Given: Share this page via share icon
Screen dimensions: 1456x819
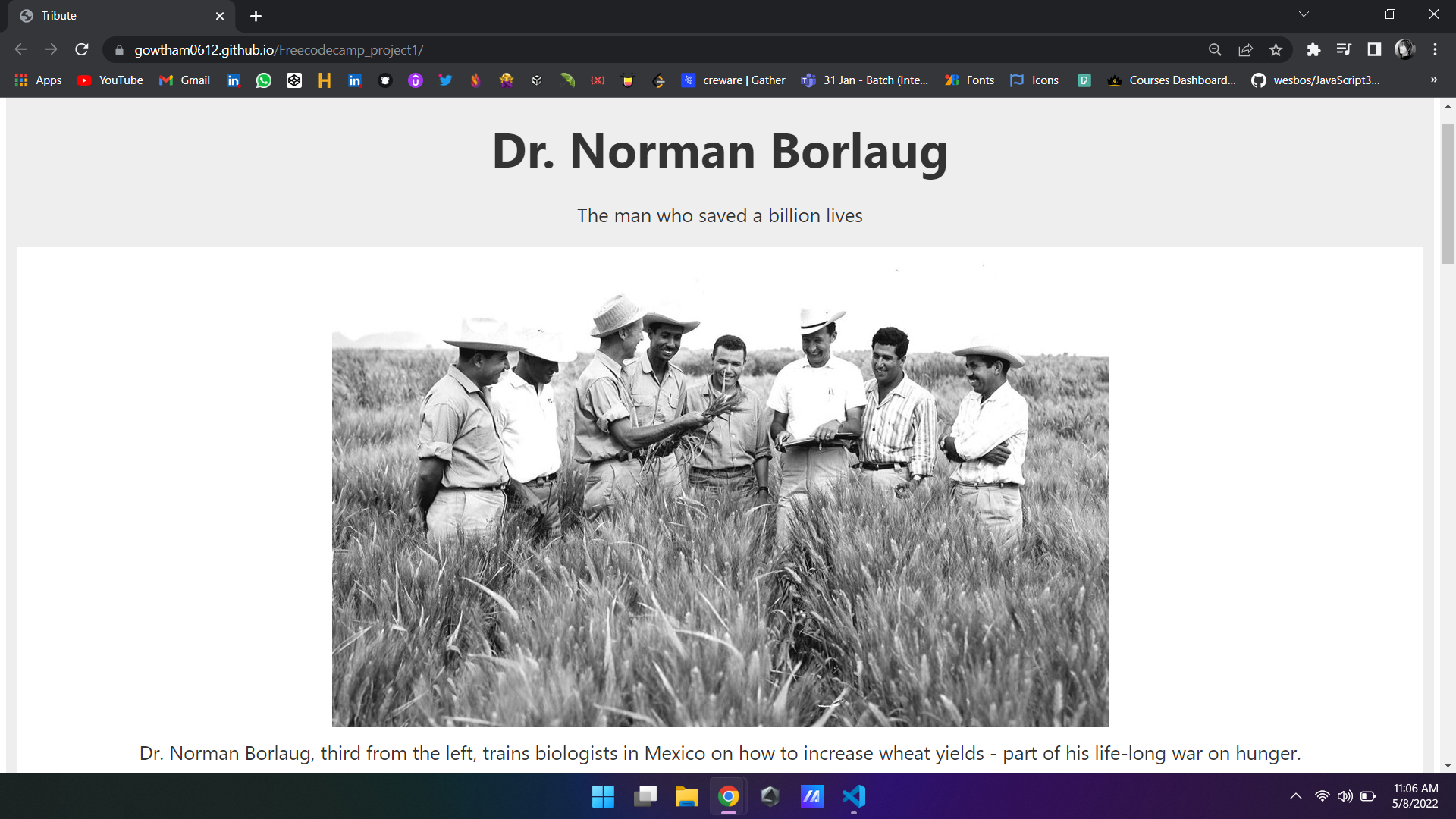Looking at the screenshot, I should click(1245, 50).
